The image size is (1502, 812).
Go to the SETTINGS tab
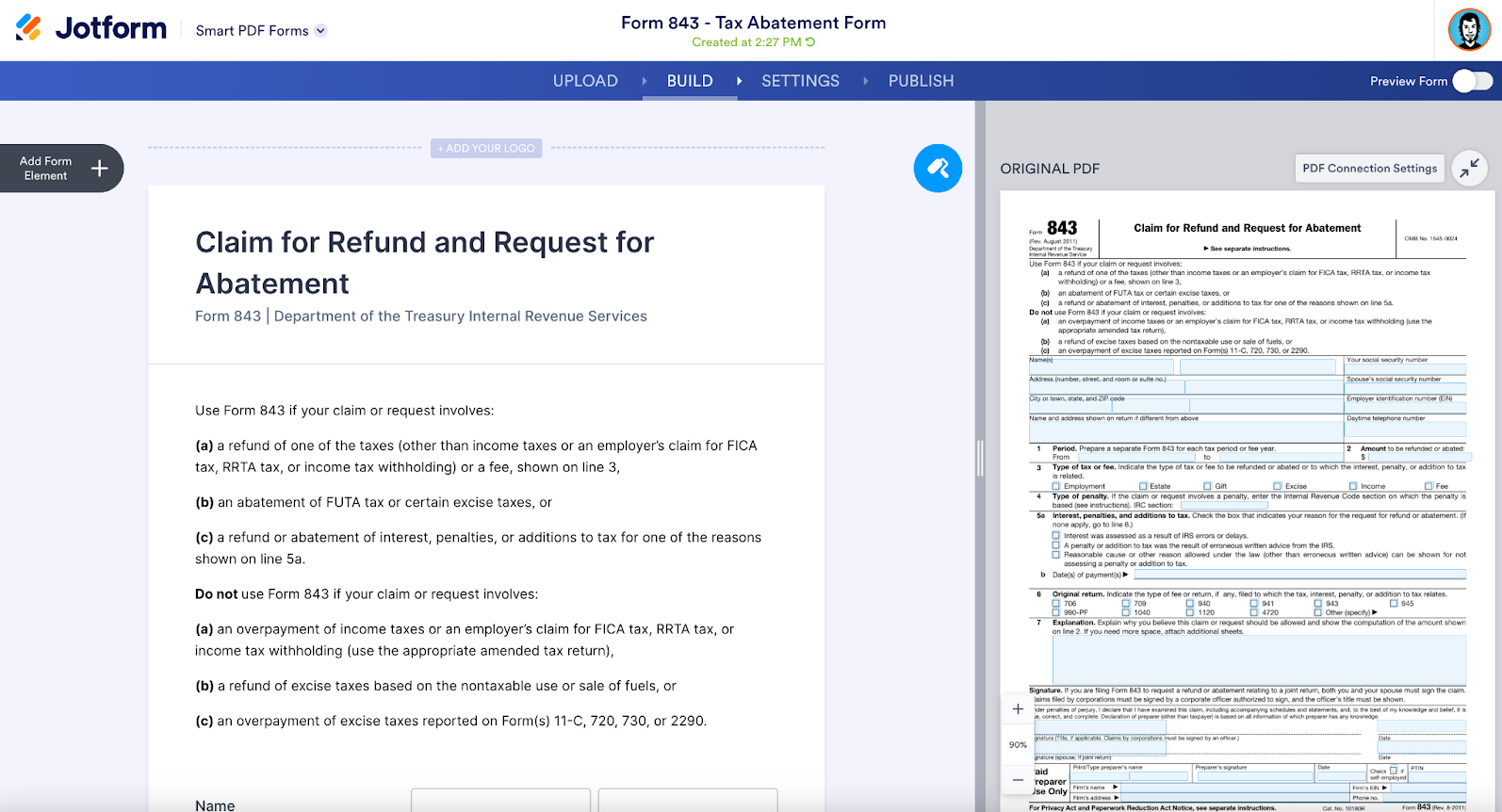click(x=800, y=81)
